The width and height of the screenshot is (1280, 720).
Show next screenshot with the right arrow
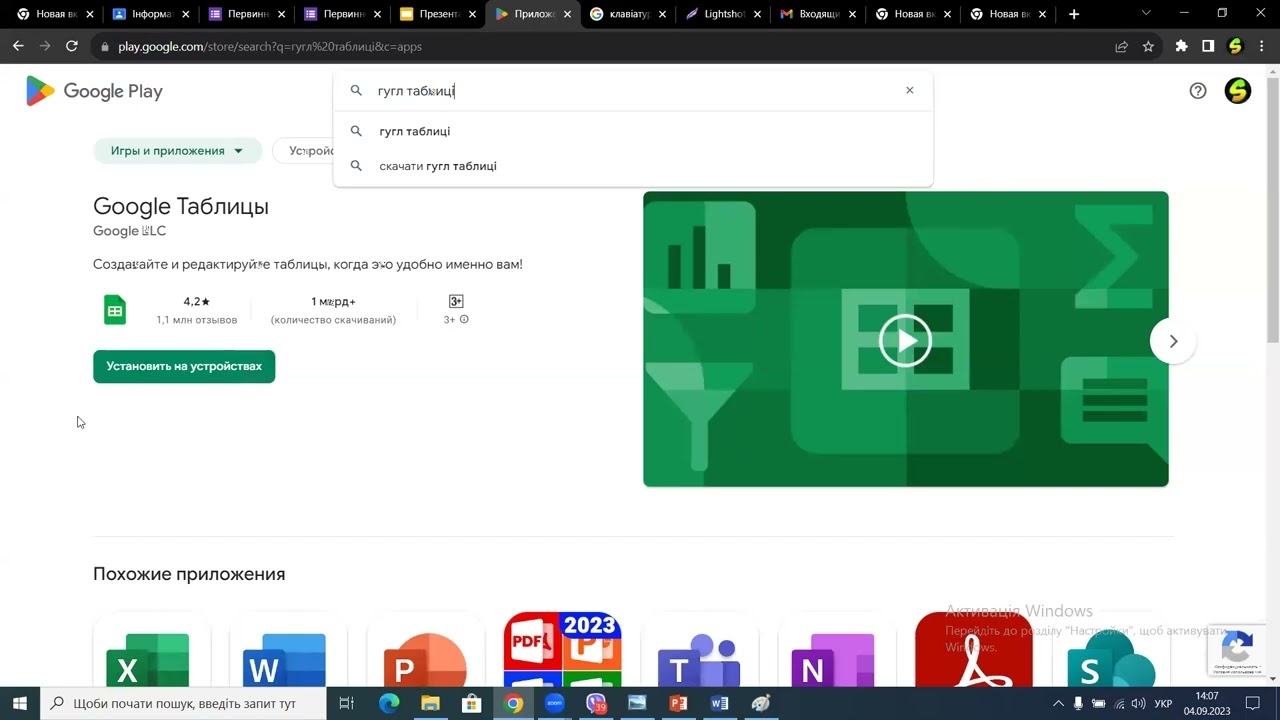(1173, 341)
